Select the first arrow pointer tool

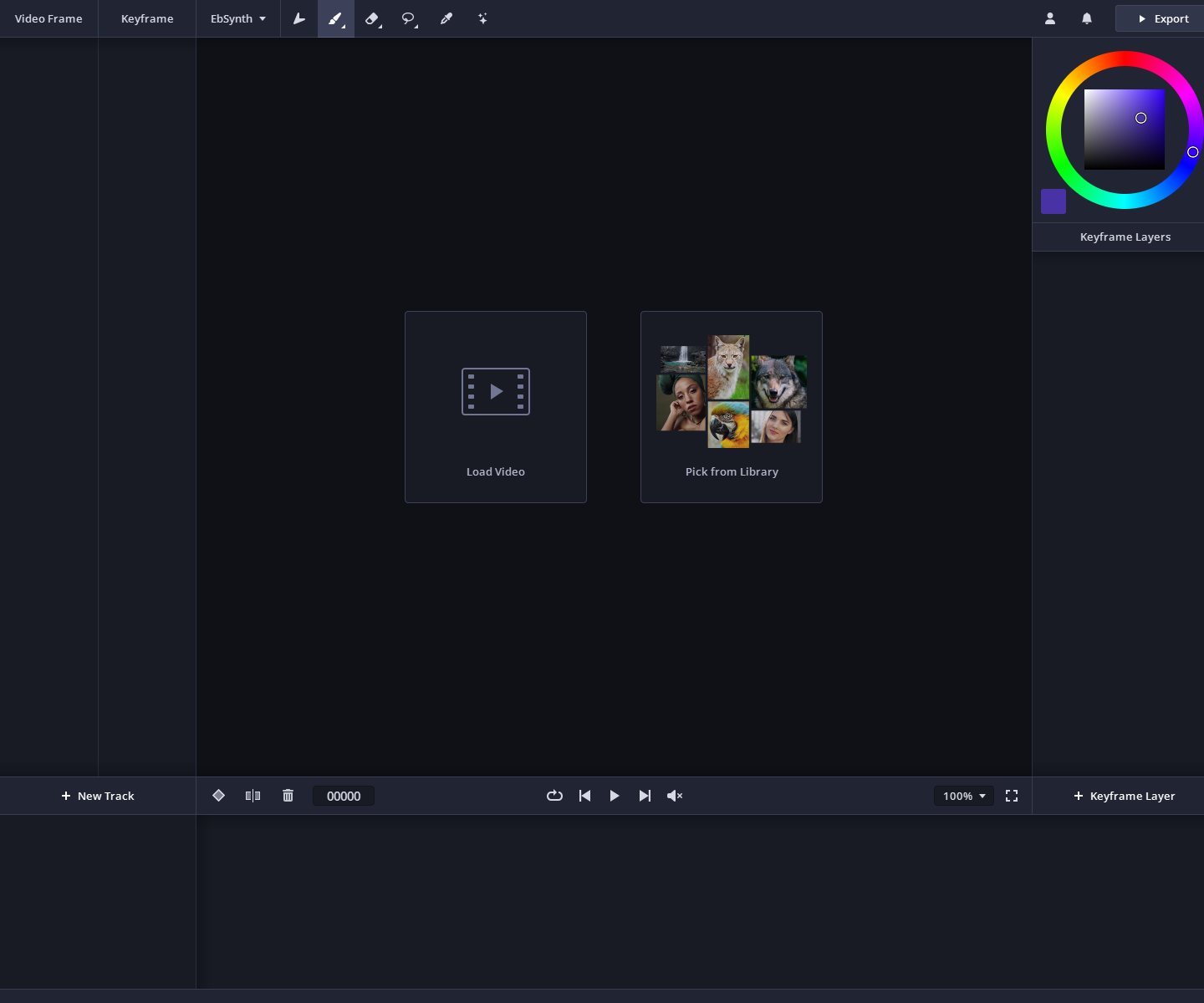click(299, 18)
